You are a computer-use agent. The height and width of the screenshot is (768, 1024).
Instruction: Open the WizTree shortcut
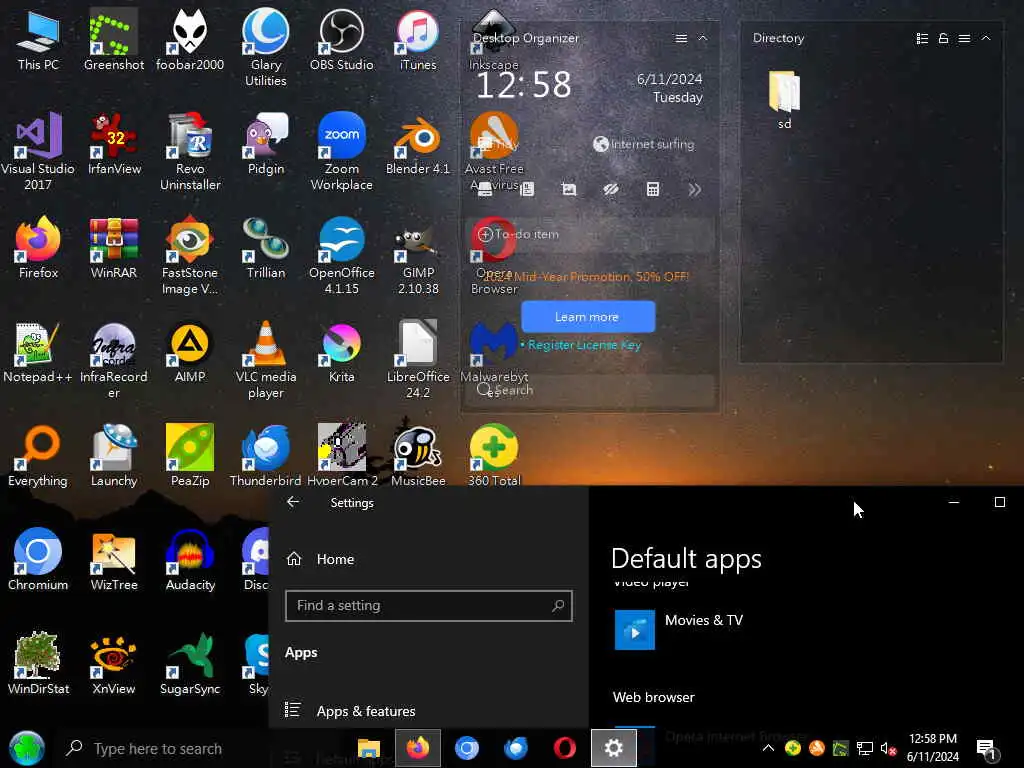114,559
